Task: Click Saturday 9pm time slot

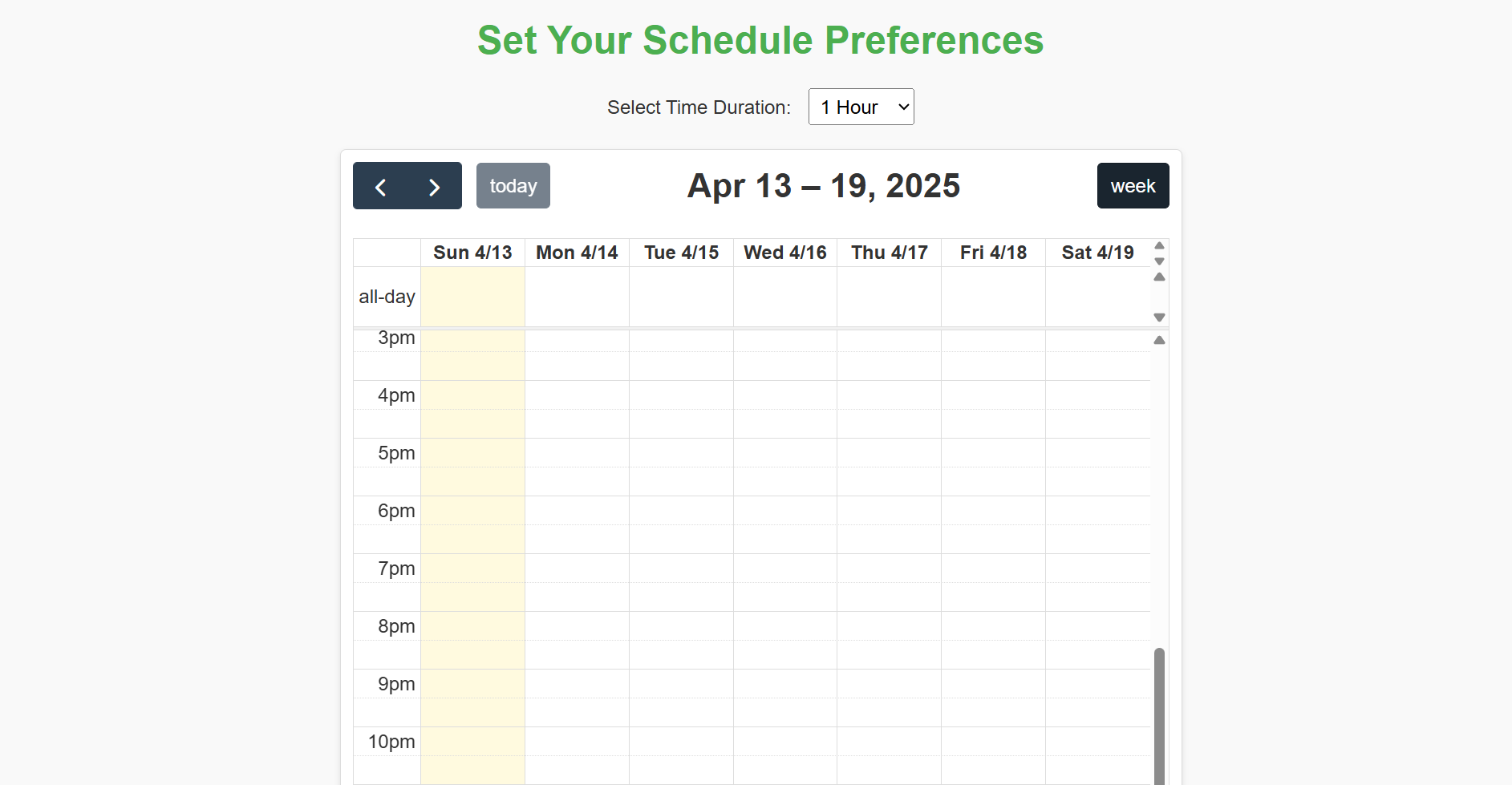Action: [1097, 684]
